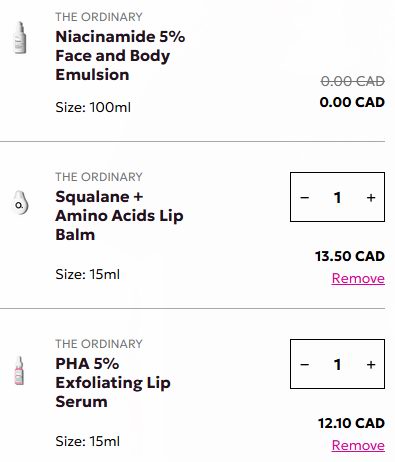Click The Ordinary brand above PHA serum
Screen dimensions: 395x462
click(99, 344)
